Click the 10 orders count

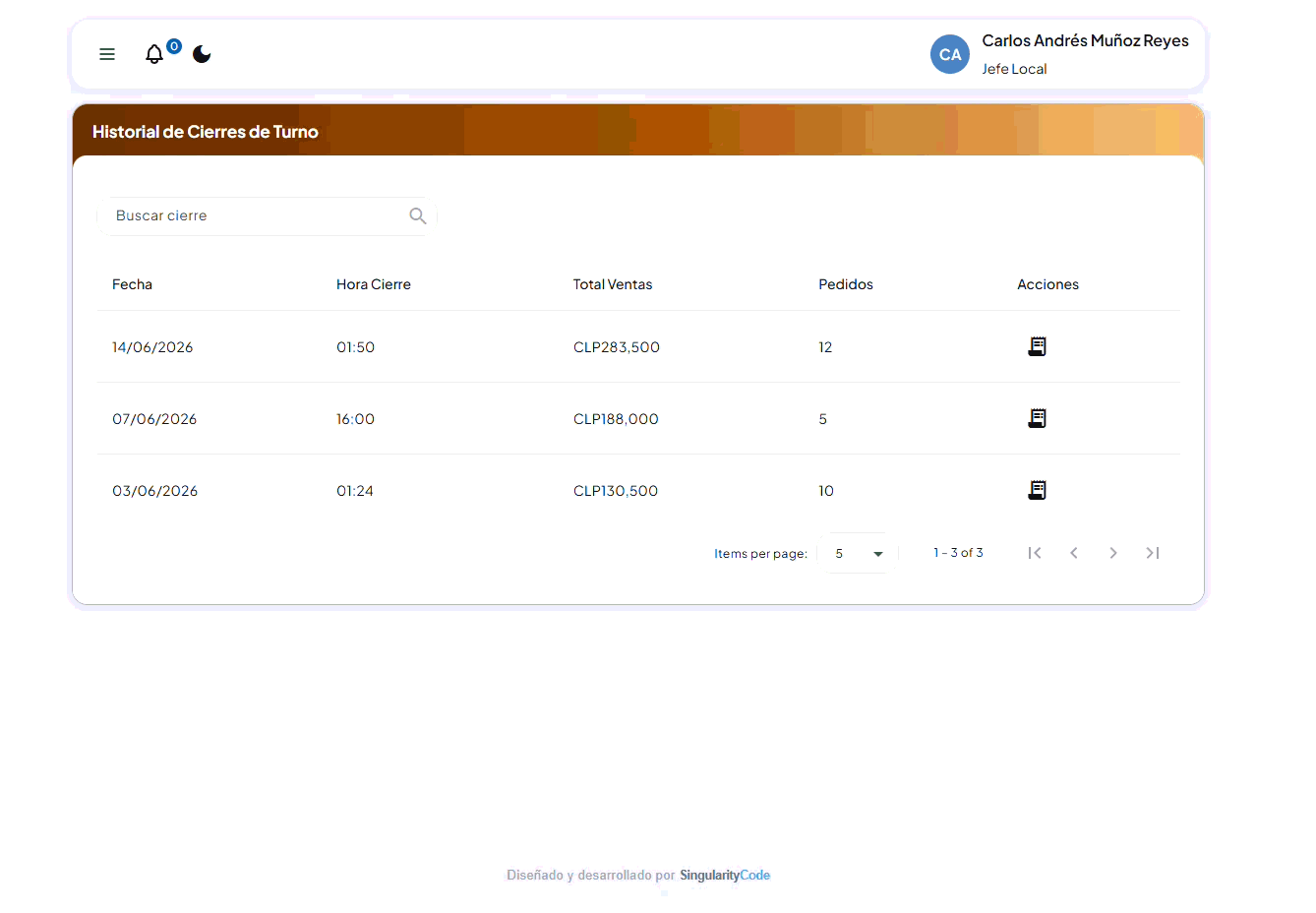click(826, 491)
